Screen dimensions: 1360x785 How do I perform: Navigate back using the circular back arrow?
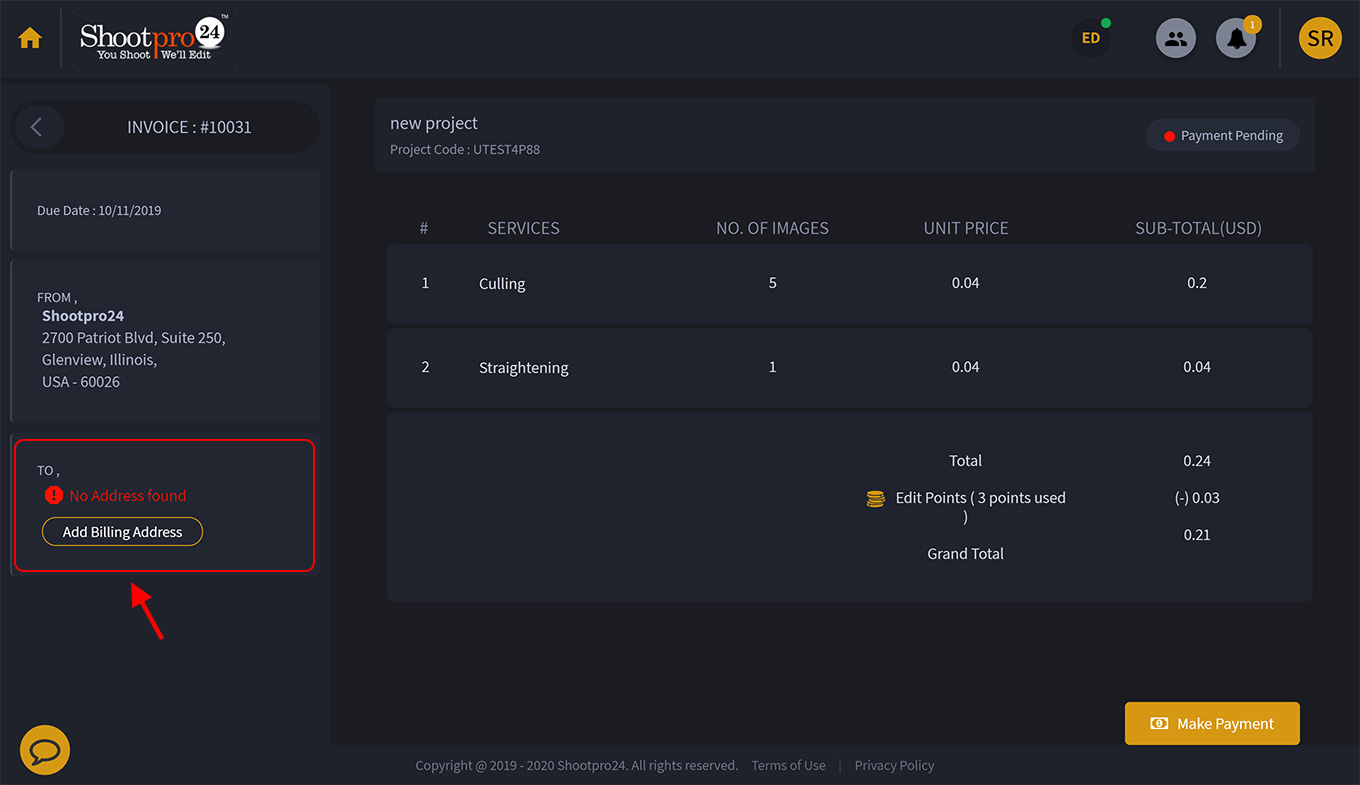tap(38, 127)
